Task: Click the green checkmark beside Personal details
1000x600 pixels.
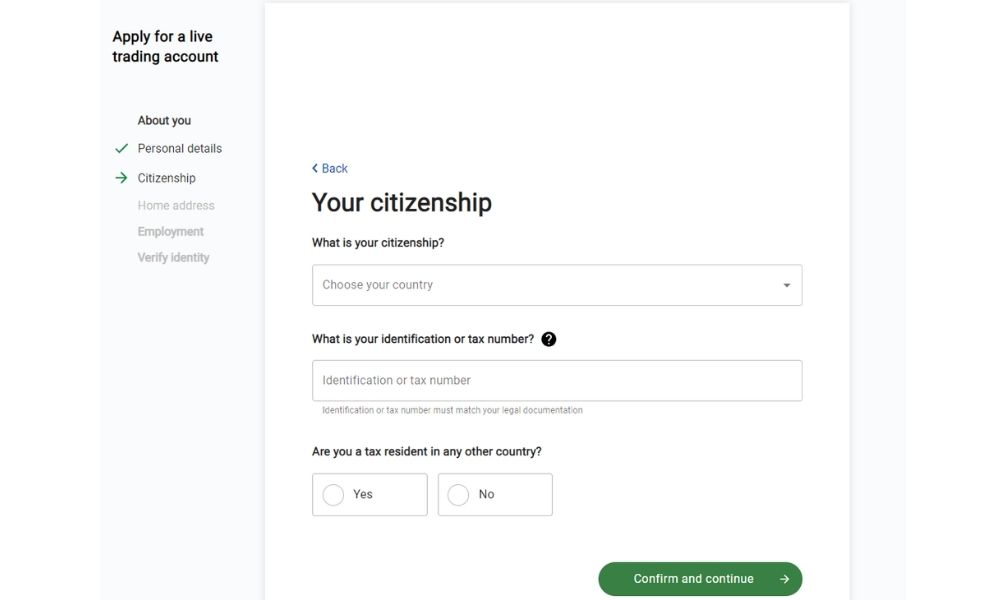Action: click(122, 148)
